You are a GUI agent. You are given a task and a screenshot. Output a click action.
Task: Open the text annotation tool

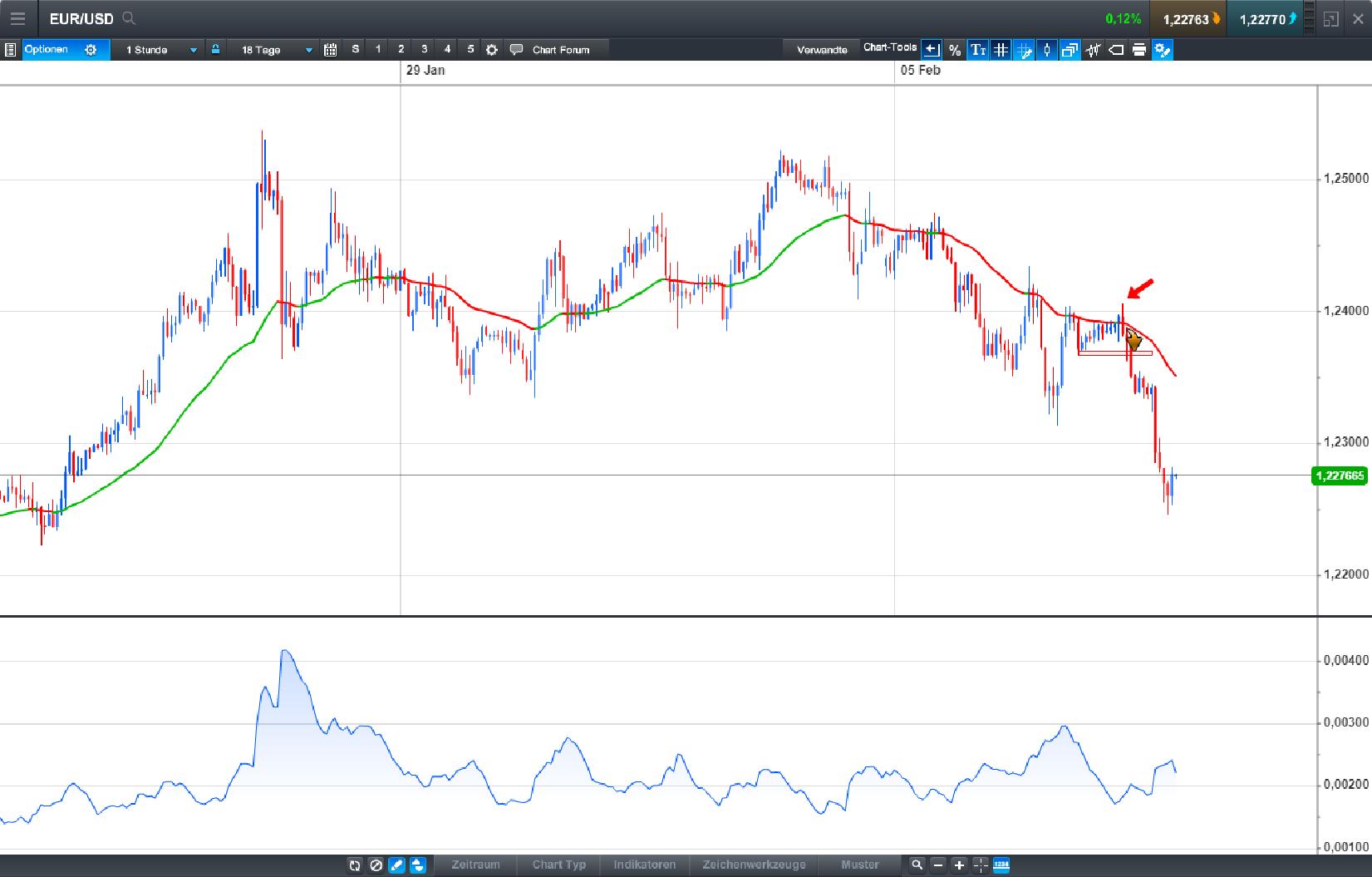point(977,50)
